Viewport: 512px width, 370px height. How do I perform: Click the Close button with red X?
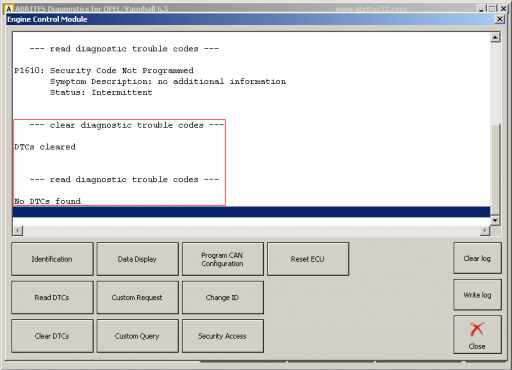pos(477,335)
